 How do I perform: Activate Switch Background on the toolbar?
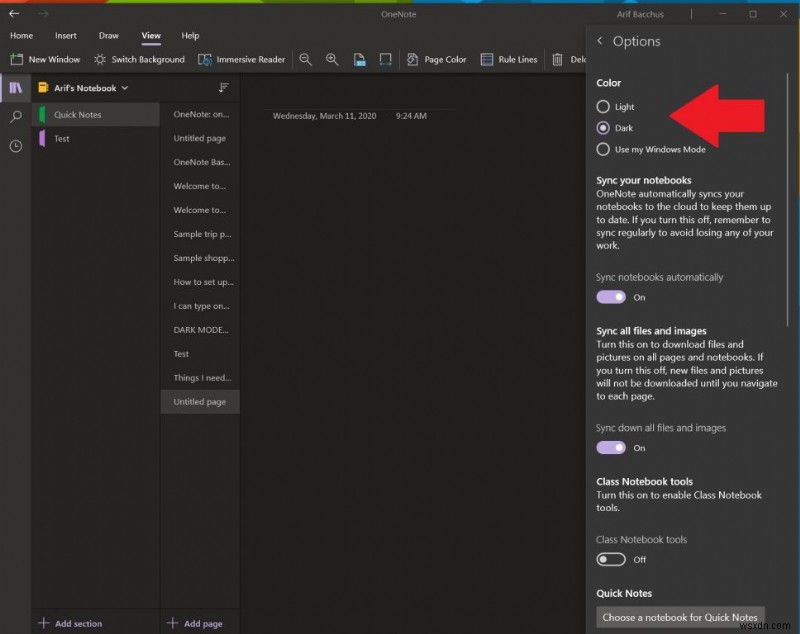139,59
